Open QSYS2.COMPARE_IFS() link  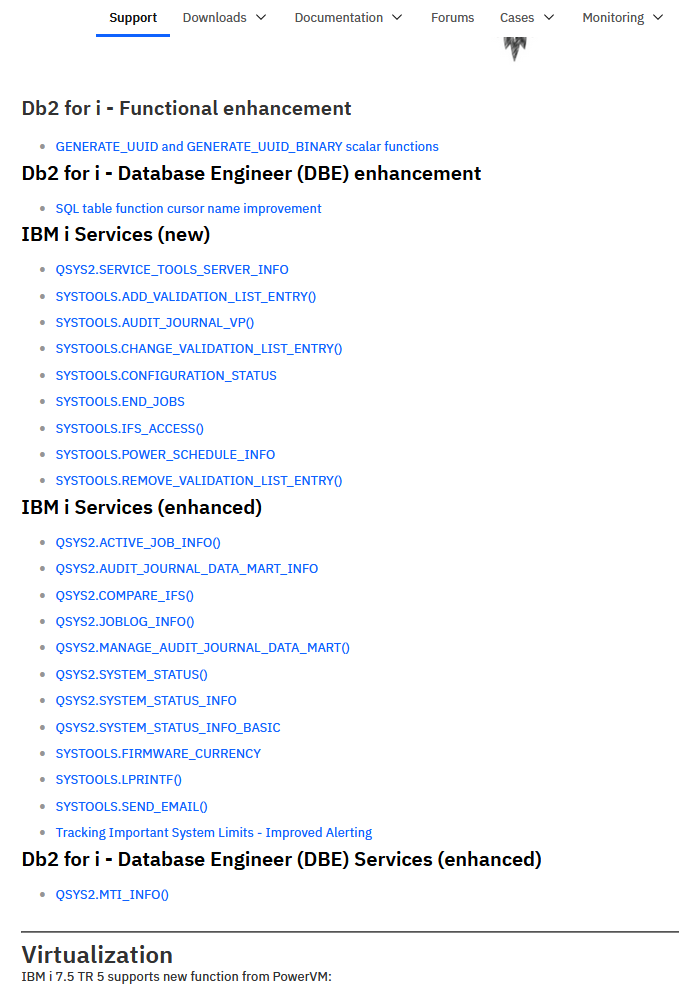click(x=125, y=596)
